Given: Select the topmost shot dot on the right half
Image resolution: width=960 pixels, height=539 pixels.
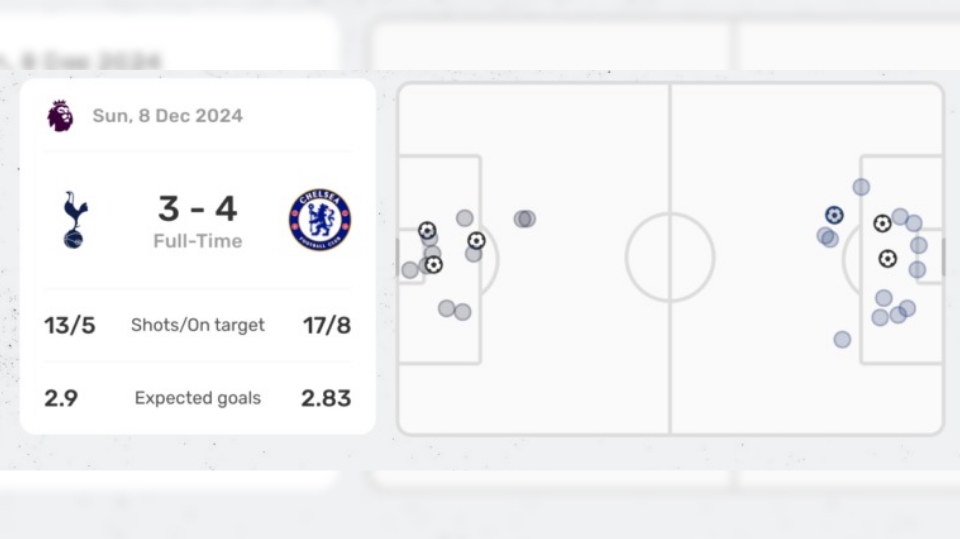Looking at the screenshot, I should click(x=861, y=187).
